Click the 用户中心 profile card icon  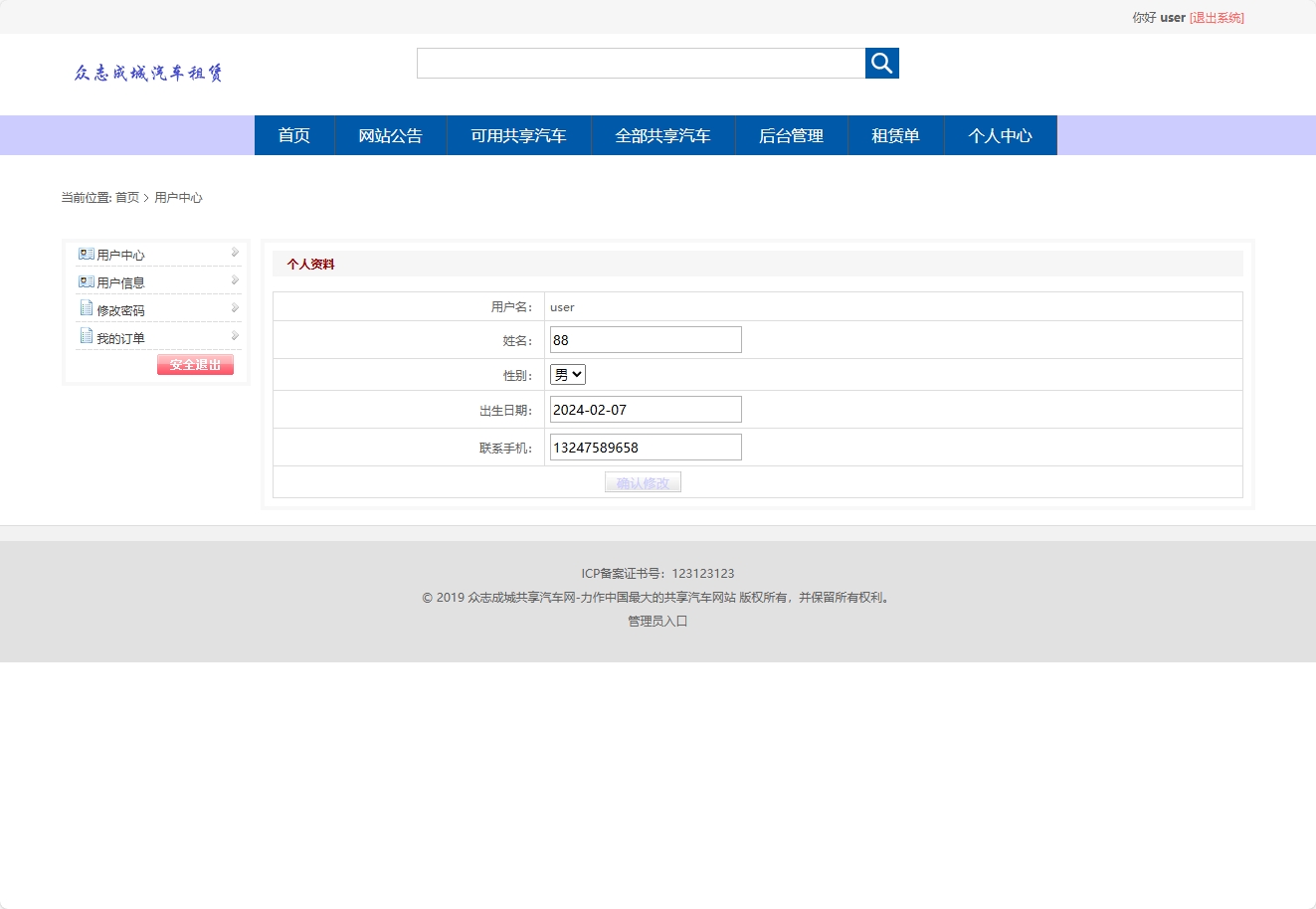(87, 254)
